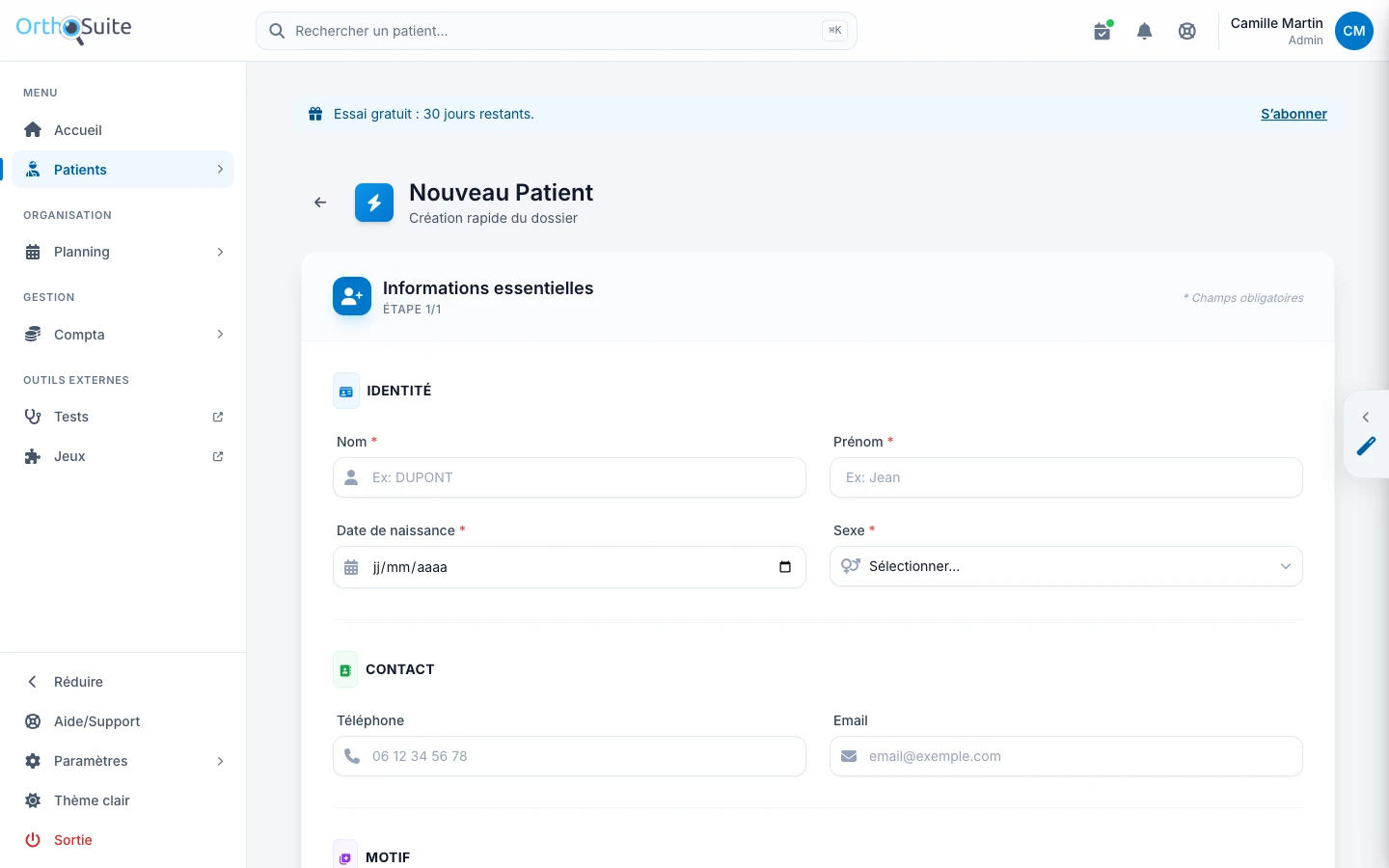Click the Nom input field

coord(569,477)
